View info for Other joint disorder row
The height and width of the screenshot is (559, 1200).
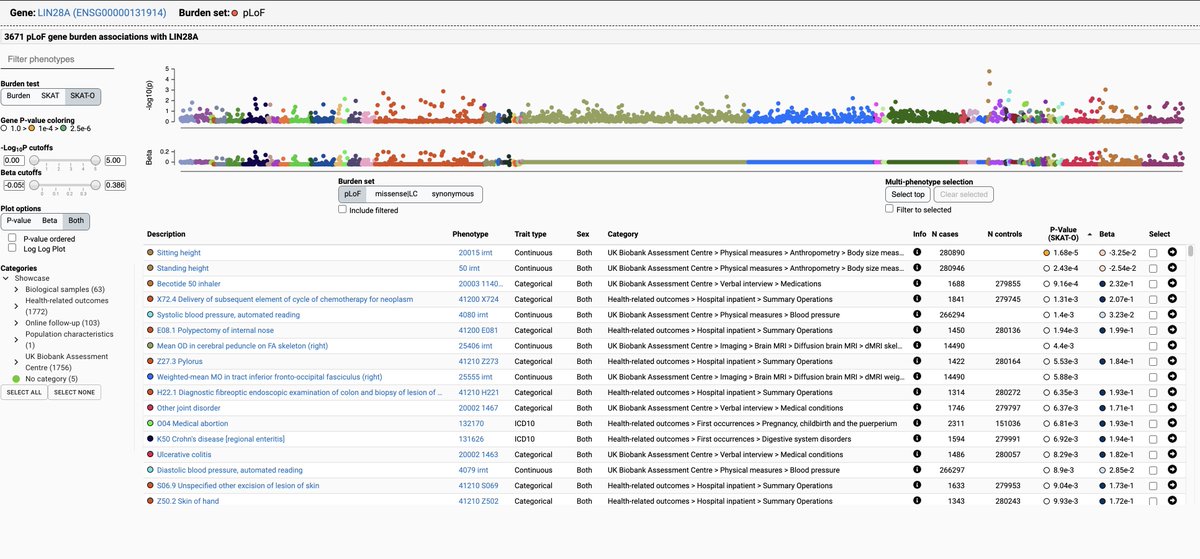(917, 408)
